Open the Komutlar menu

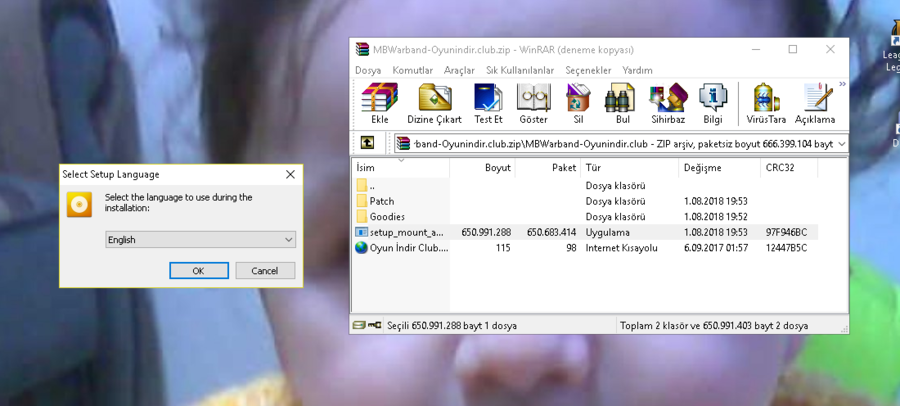click(x=413, y=70)
